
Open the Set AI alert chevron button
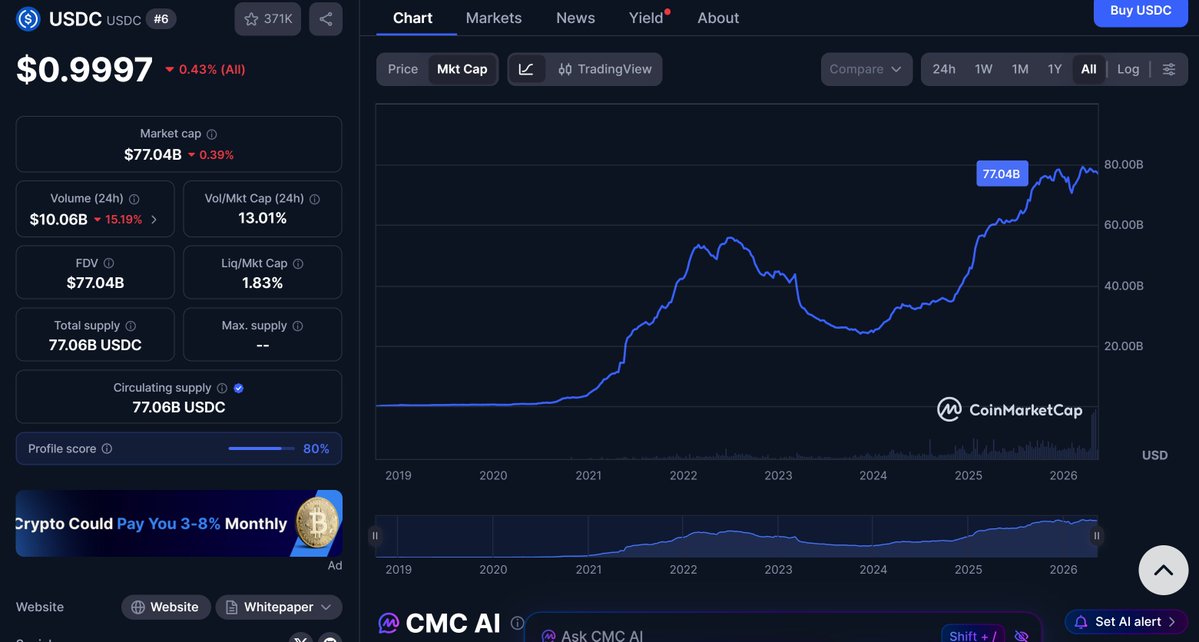(1126, 622)
